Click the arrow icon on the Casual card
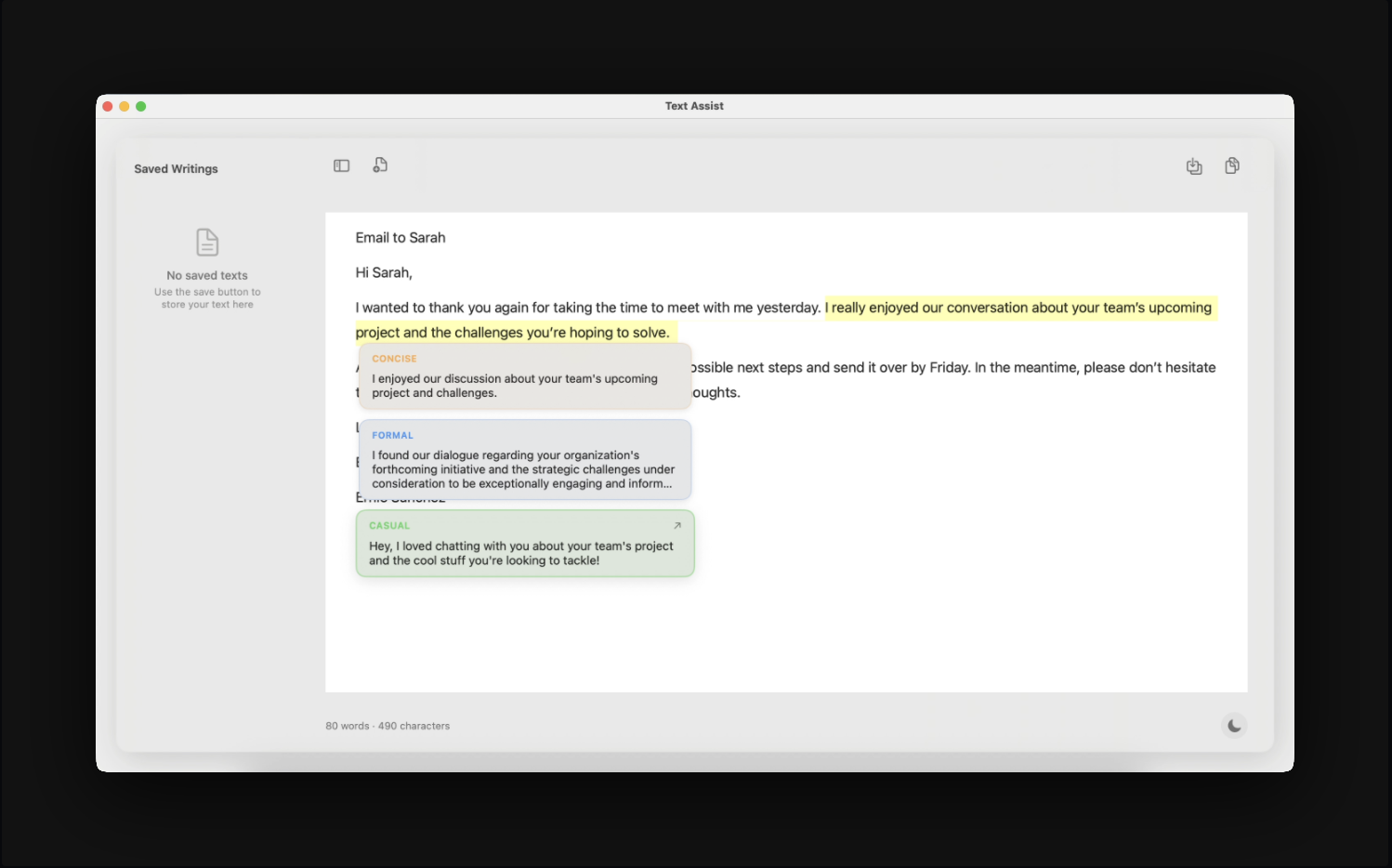 pyautogui.click(x=677, y=525)
